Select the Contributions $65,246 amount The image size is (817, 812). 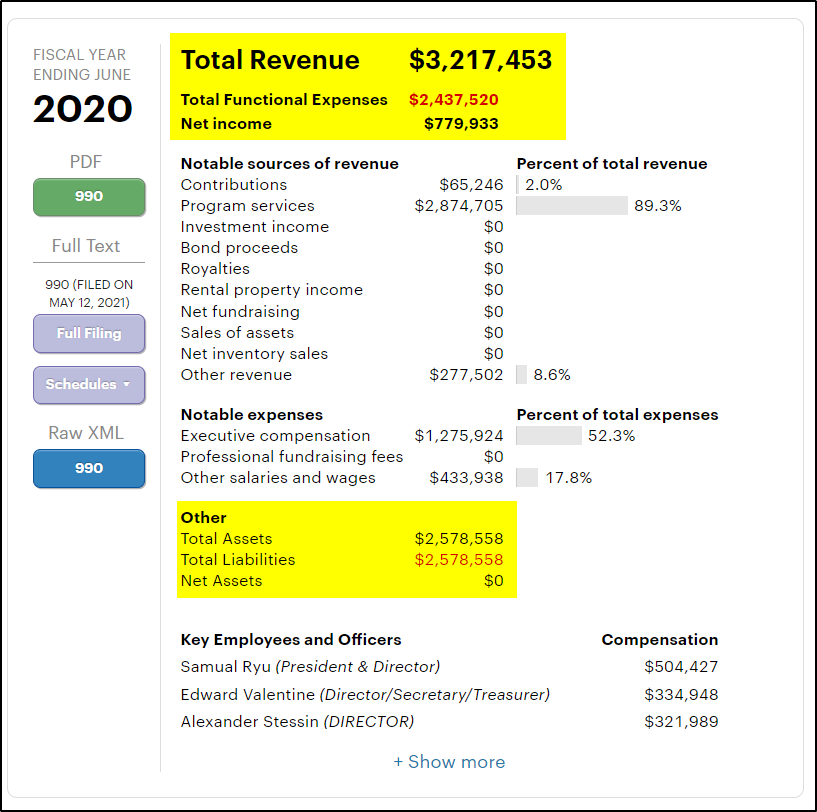pyautogui.click(x=471, y=184)
